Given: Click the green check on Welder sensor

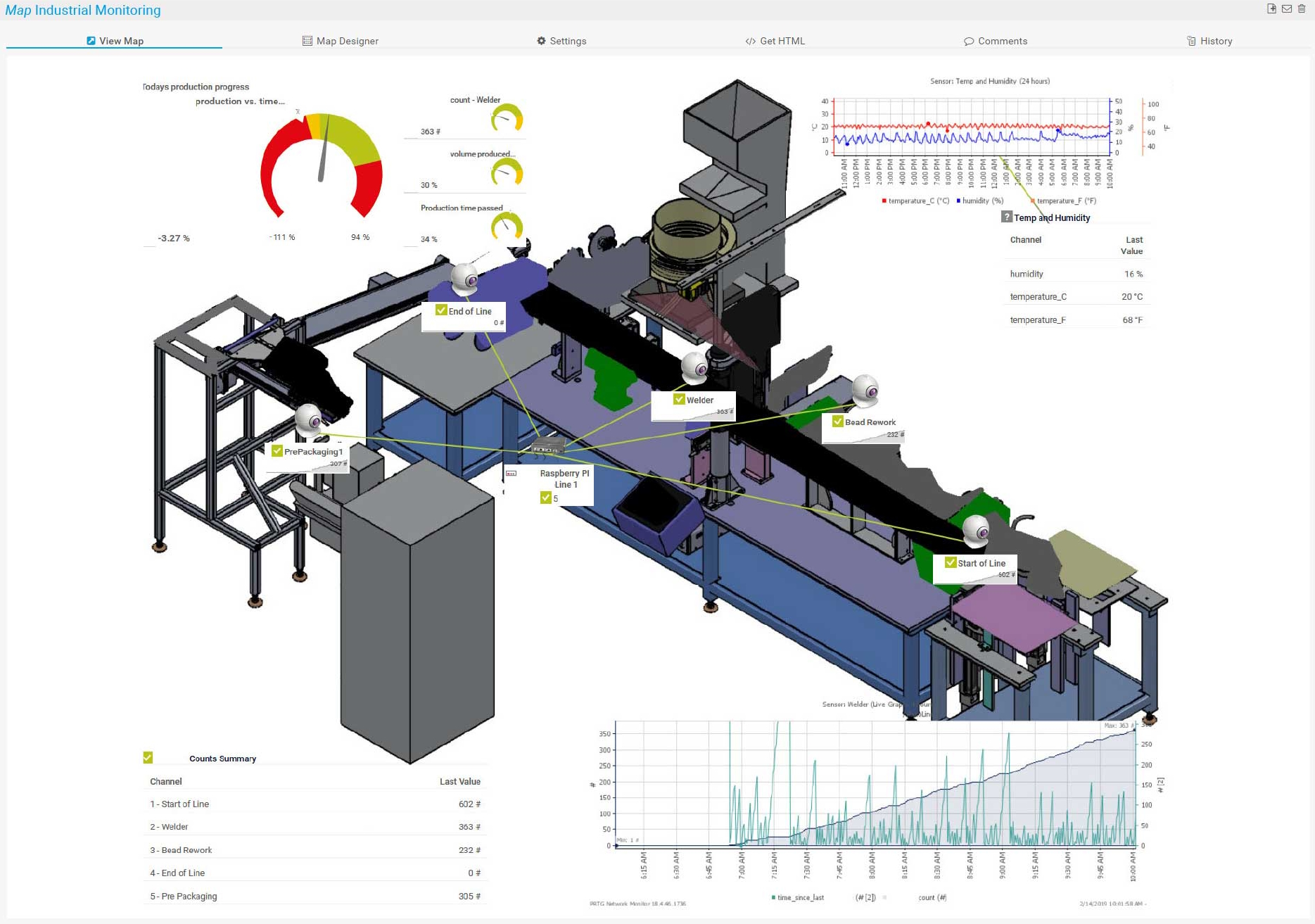Looking at the screenshot, I should coord(678,398).
